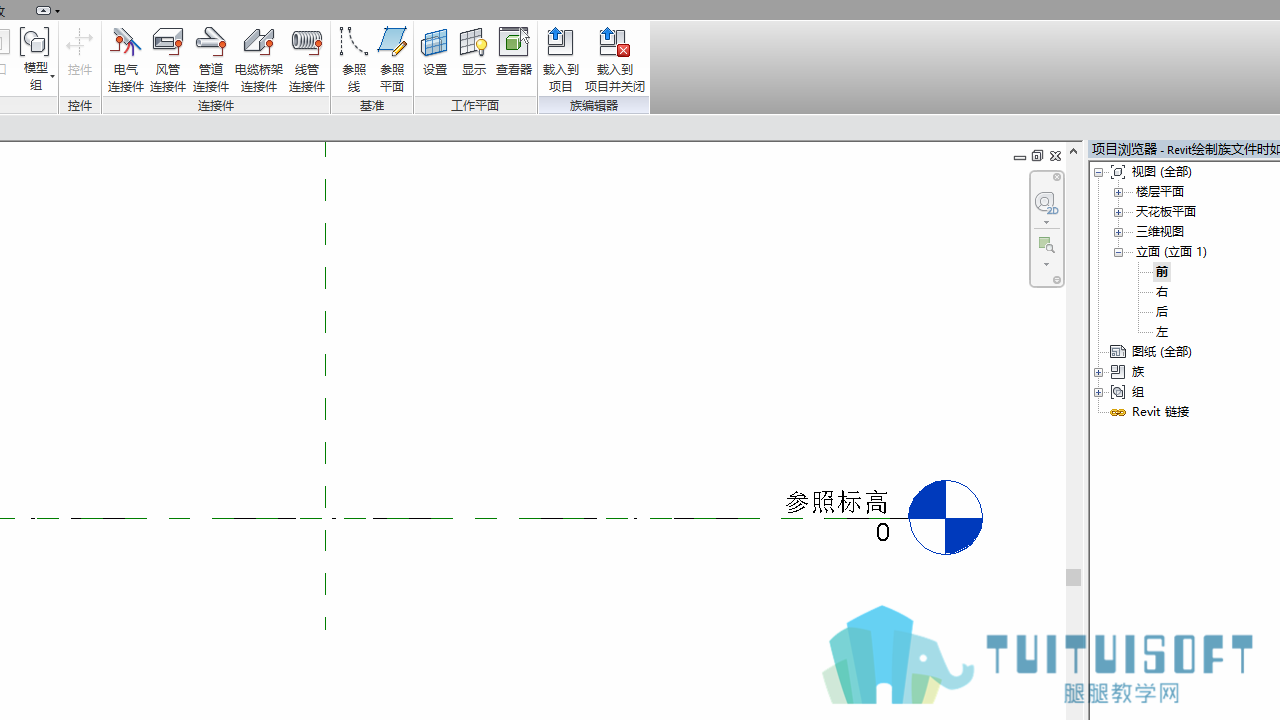Viewport: 1280px width, 720px height.
Task: Click 载入到项目 load into project
Action: (561, 59)
